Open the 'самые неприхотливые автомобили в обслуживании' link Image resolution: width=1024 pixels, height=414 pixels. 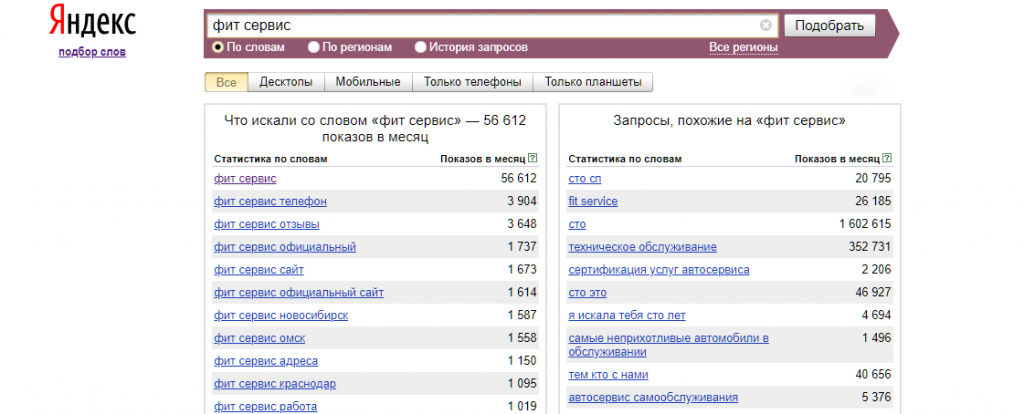(x=669, y=345)
